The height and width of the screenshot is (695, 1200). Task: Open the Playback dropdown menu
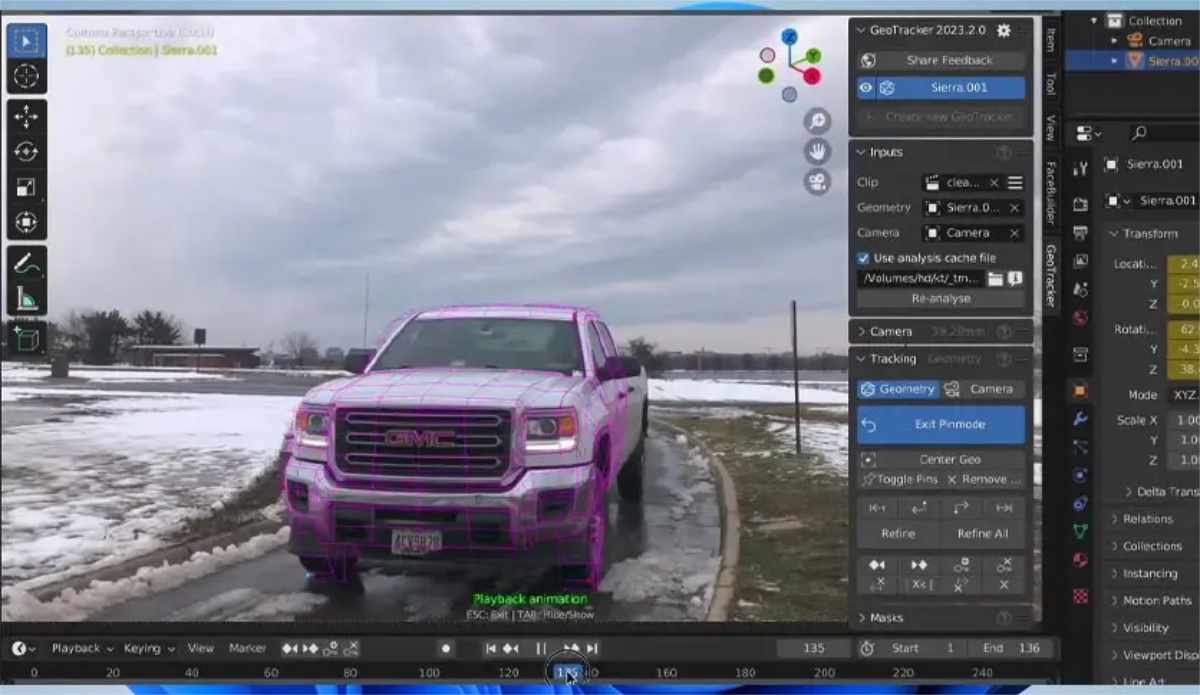point(82,648)
